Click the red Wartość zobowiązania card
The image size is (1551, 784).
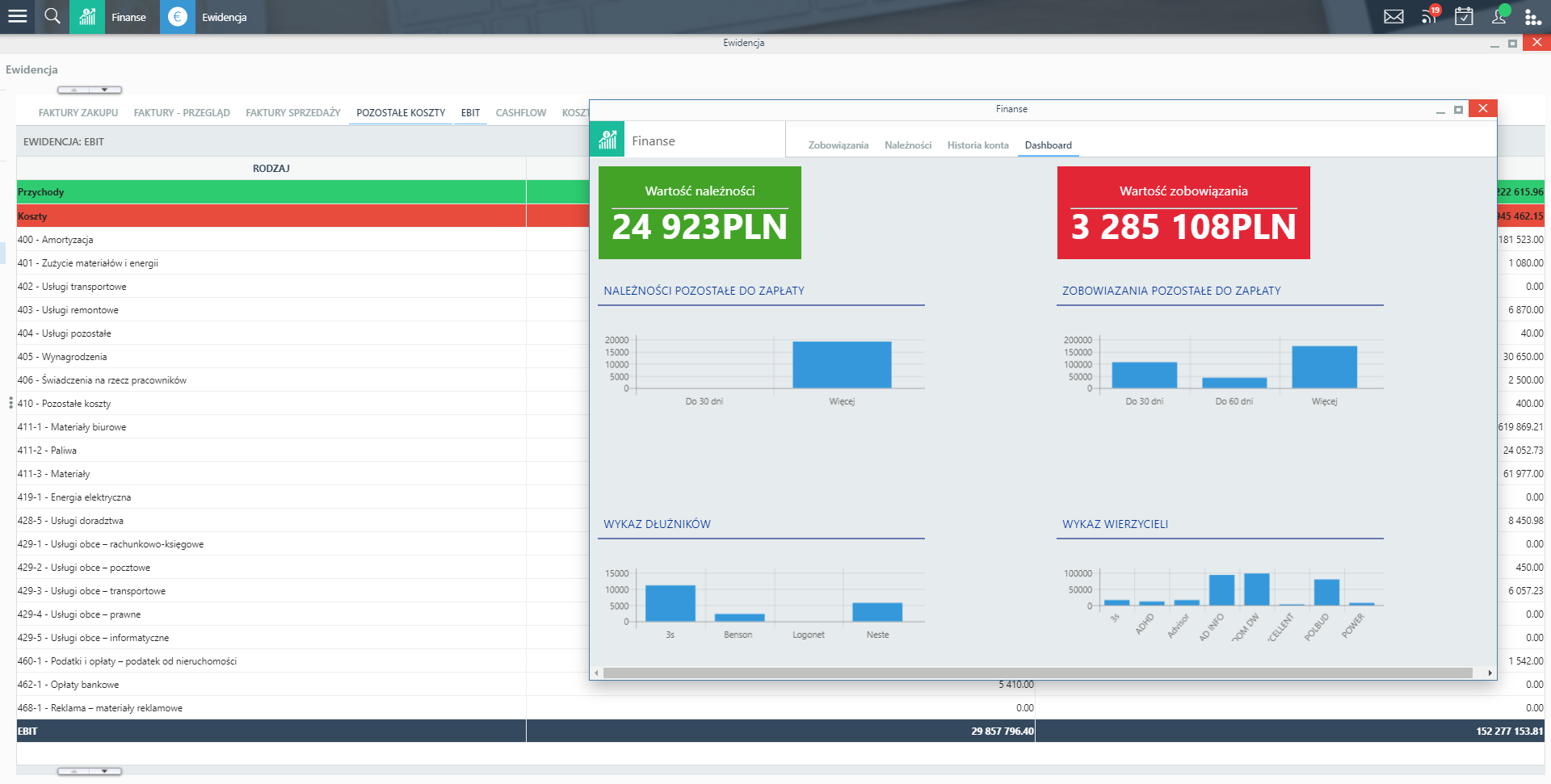(1183, 212)
